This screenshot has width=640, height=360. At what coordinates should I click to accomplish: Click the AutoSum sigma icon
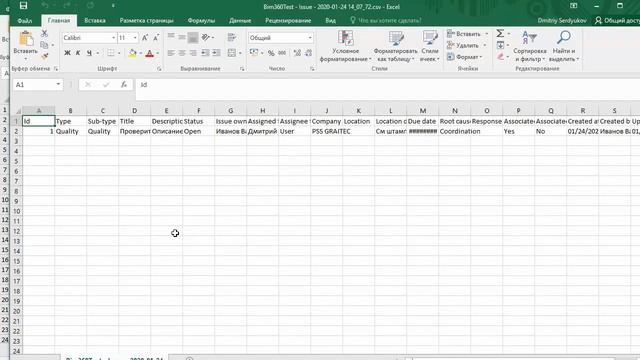tap(500, 33)
